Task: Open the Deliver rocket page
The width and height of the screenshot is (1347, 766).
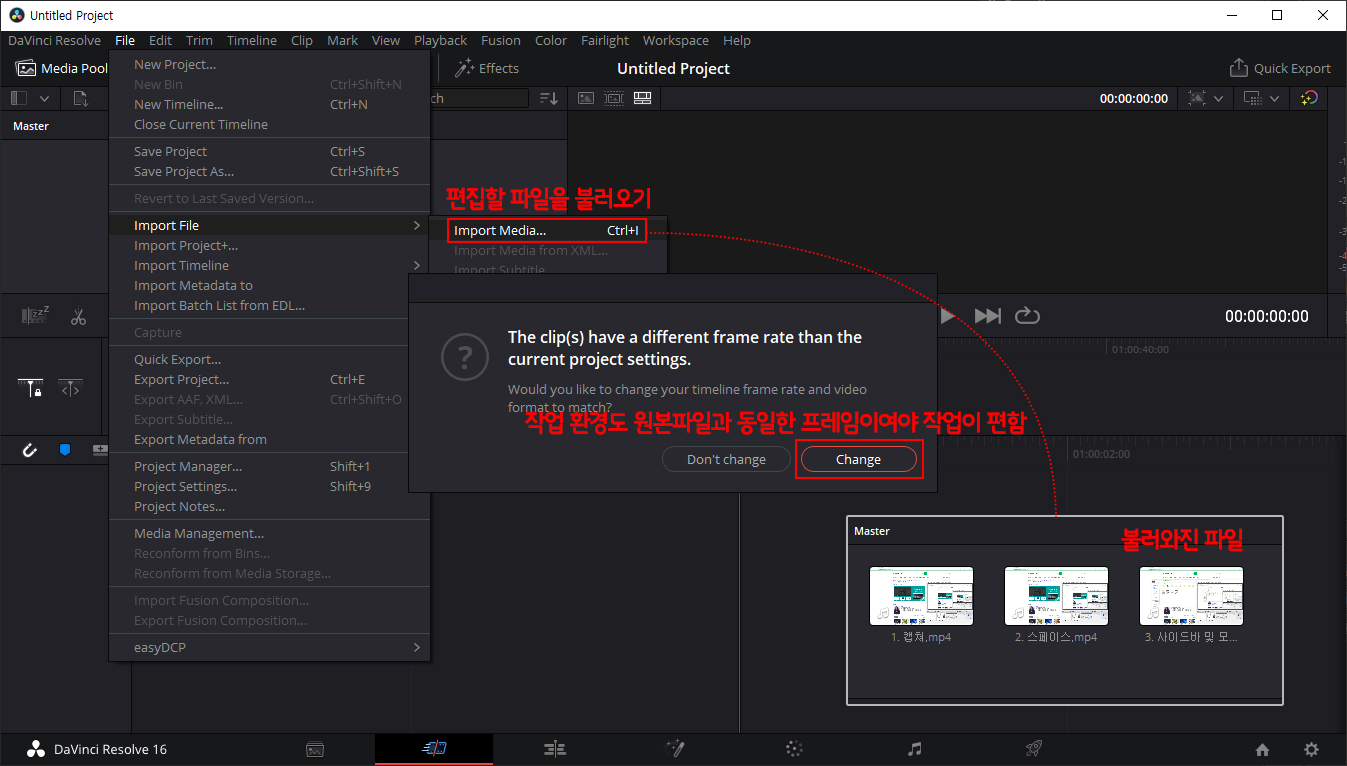Action: (1034, 749)
